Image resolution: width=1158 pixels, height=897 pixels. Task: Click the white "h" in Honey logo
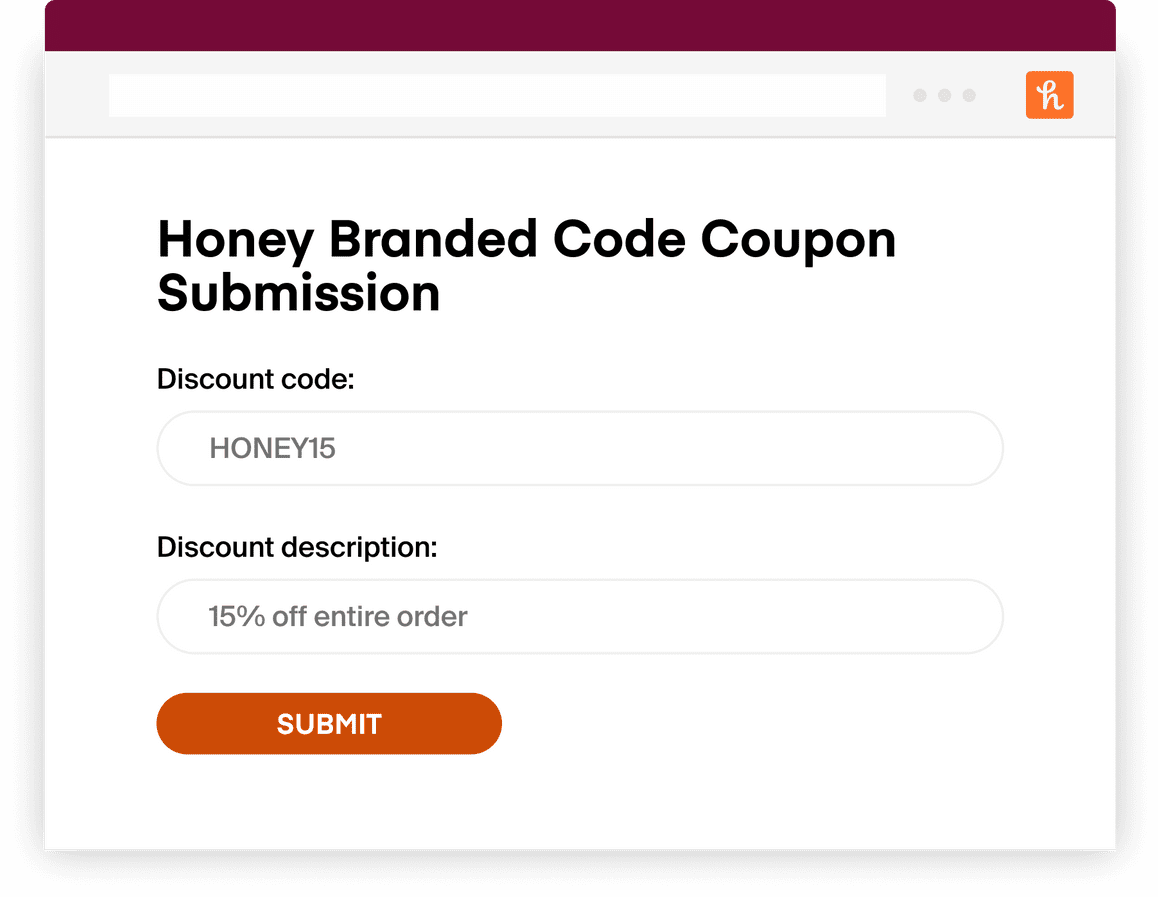(1049, 96)
